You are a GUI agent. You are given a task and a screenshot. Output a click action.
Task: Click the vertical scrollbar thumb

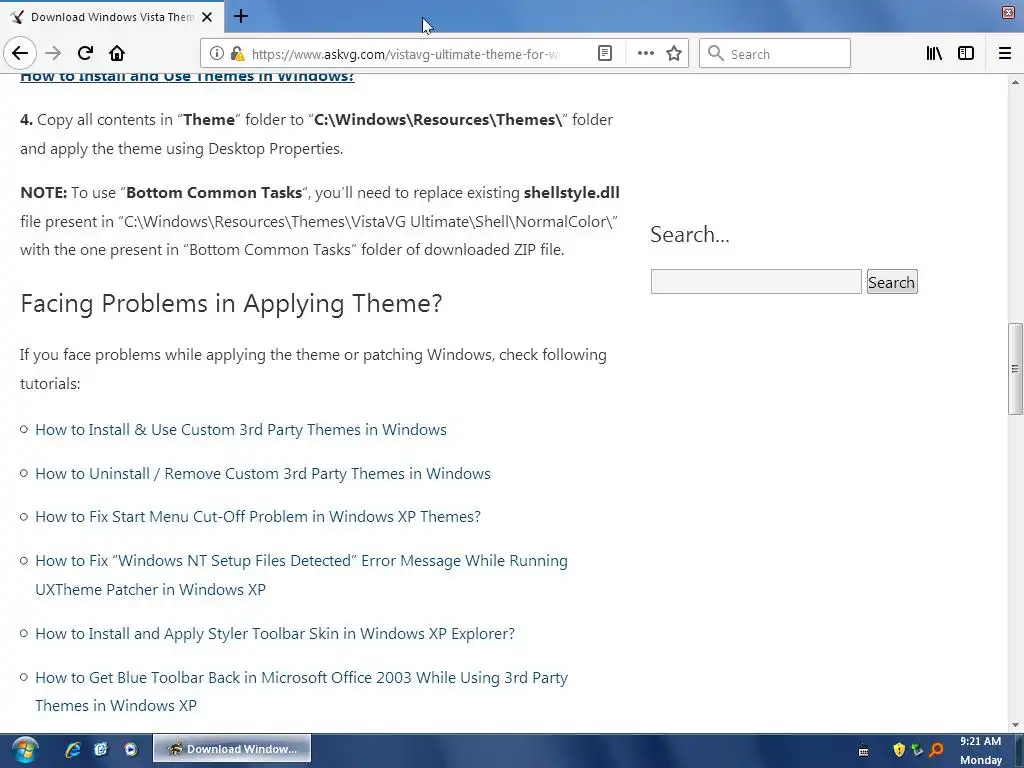[1015, 368]
